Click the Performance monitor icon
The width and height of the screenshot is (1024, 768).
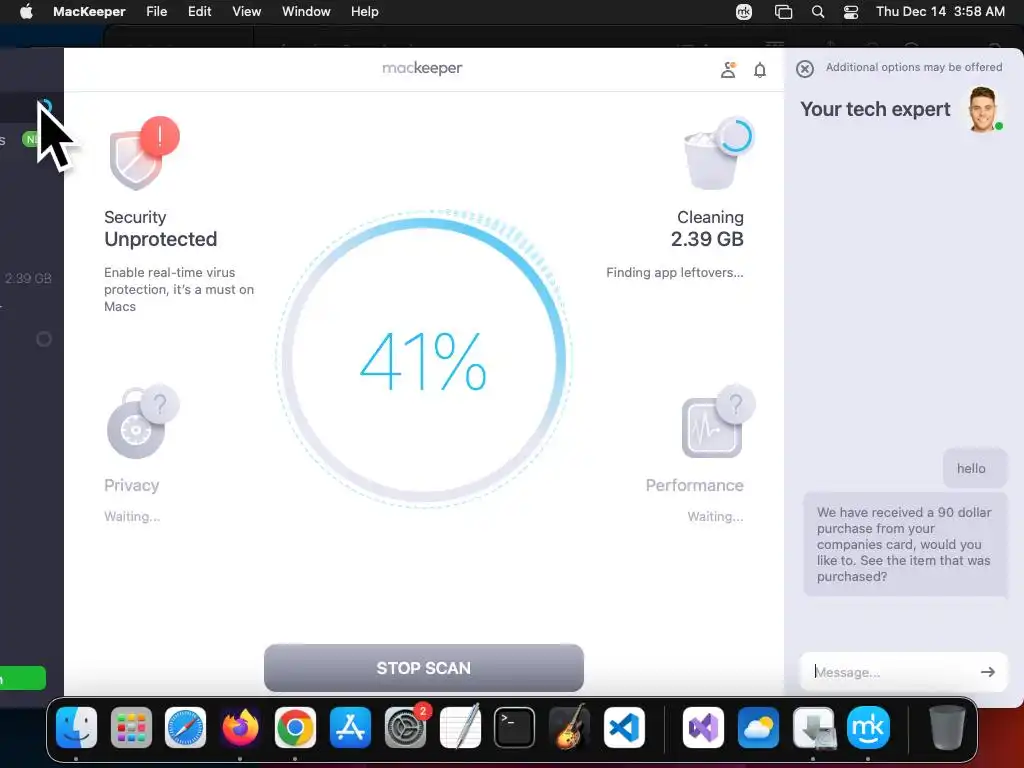point(718,422)
